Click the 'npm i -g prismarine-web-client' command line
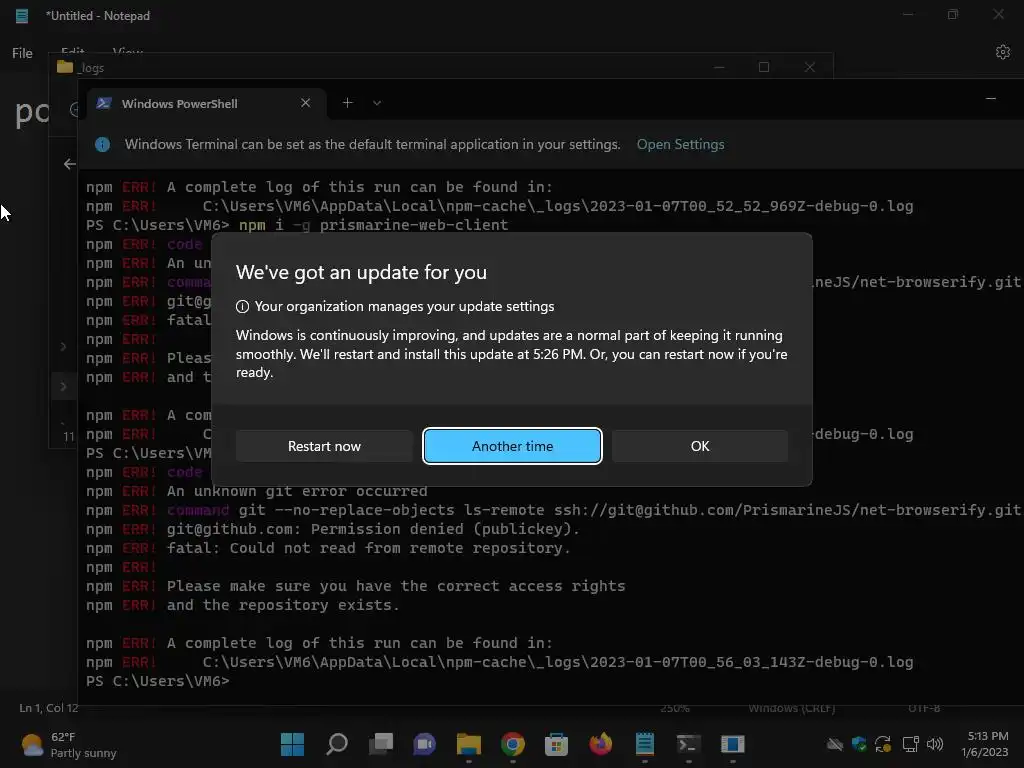 click(x=297, y=225)
